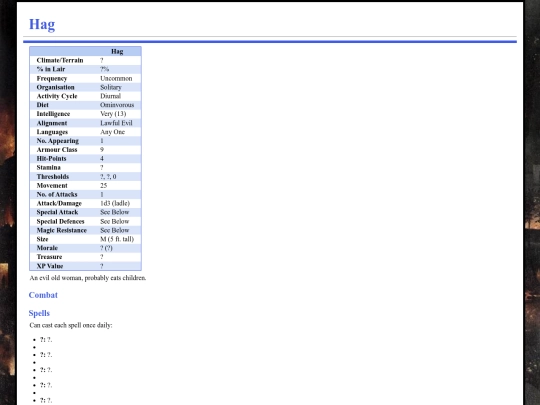This screenshot has height=405, width=540.
Task: Click the Climate/Terrain row label
Action: click(x=60, y=60)
